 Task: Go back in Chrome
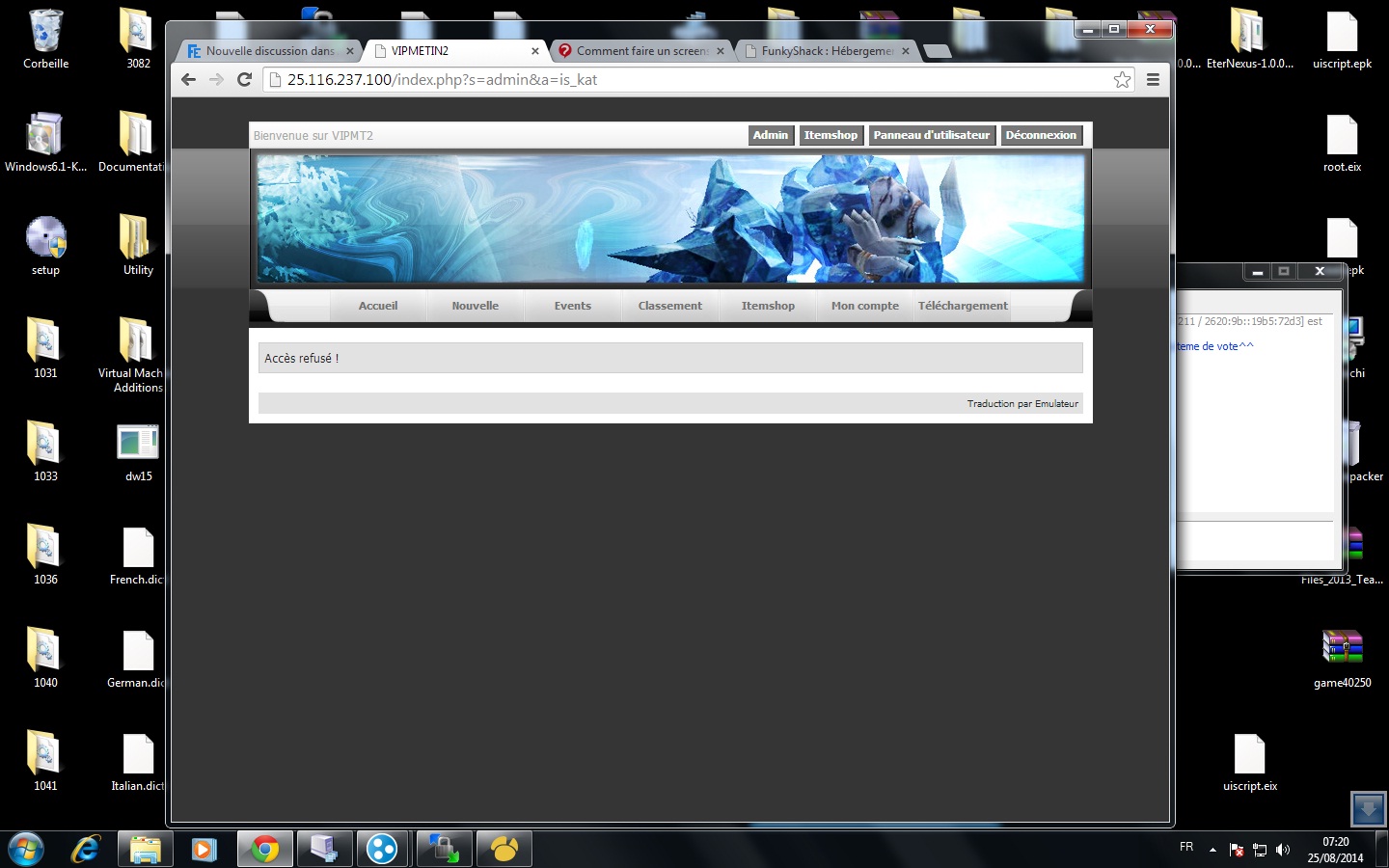[x=189, y=80]
